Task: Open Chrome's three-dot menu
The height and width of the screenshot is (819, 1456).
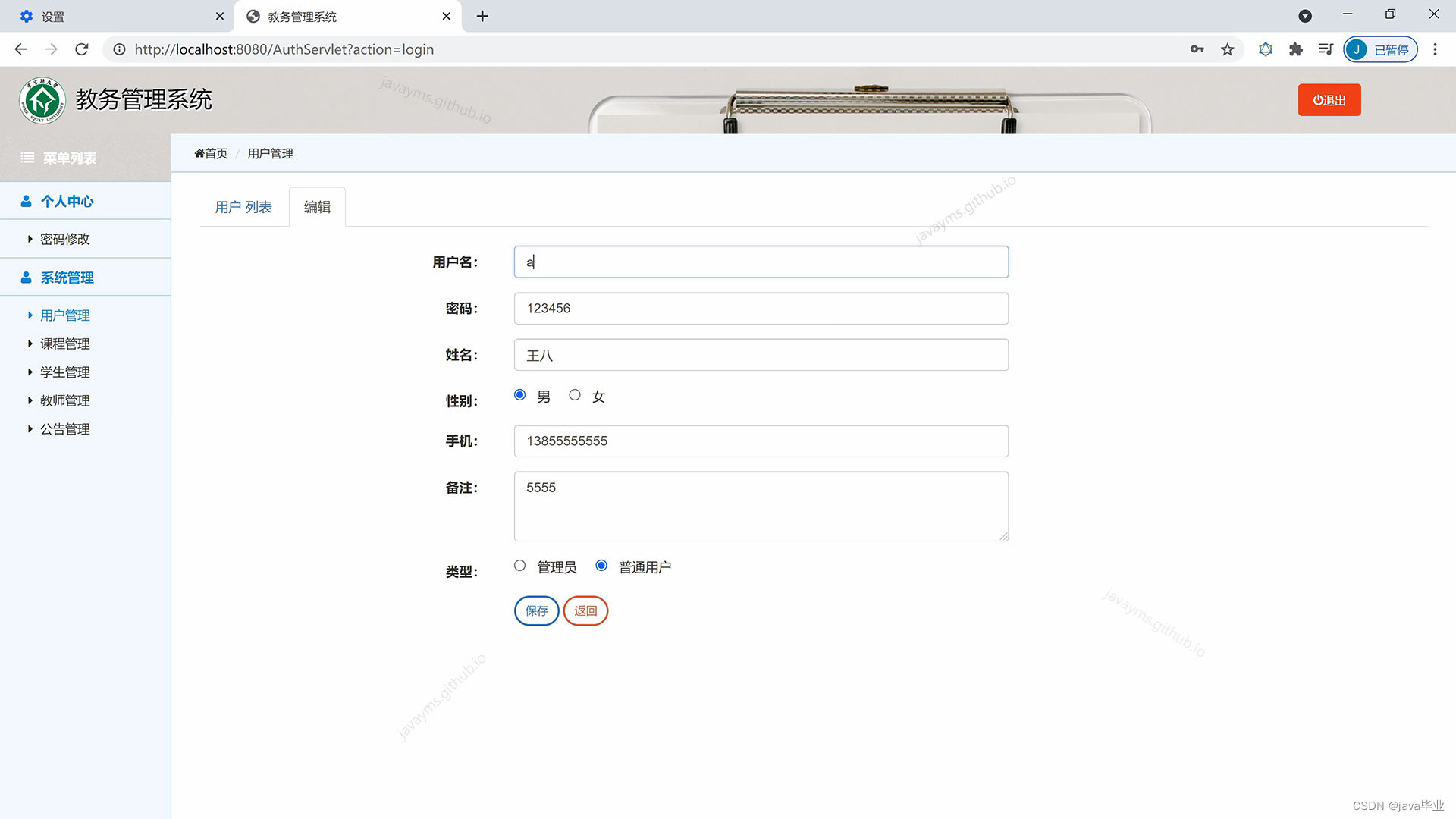Action: (1435, 49)
